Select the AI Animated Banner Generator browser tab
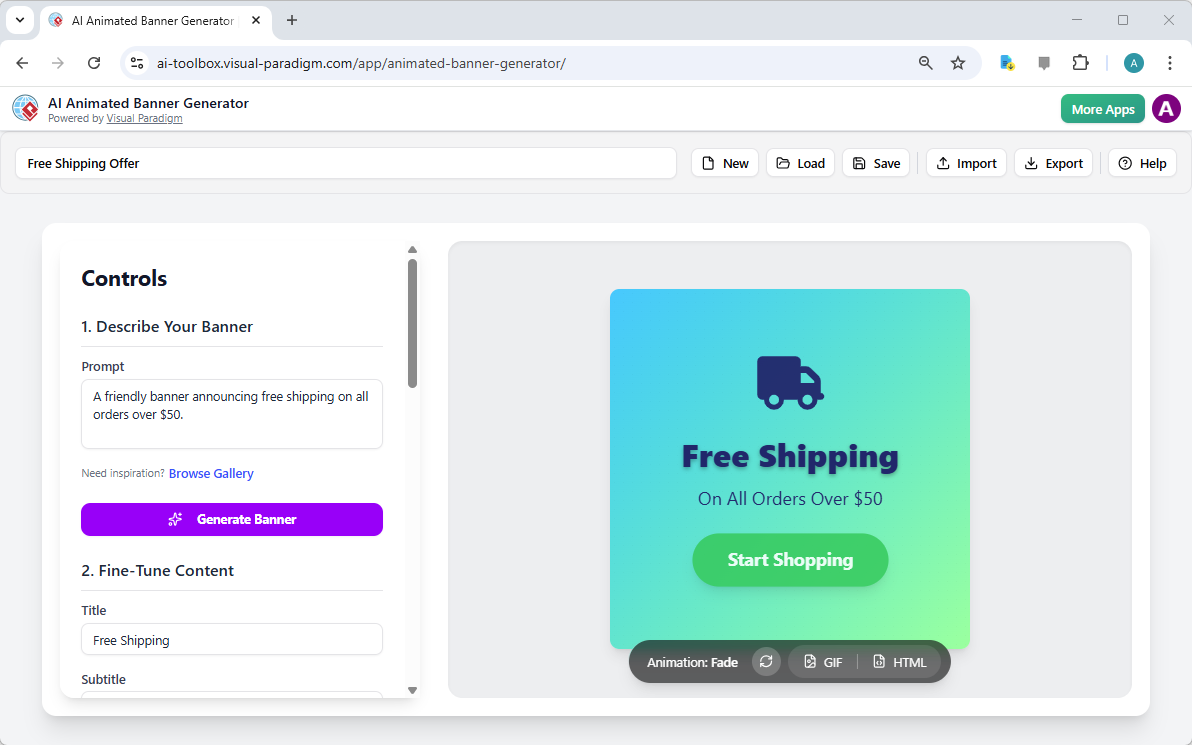1192x745 pixels. [150, 20]
